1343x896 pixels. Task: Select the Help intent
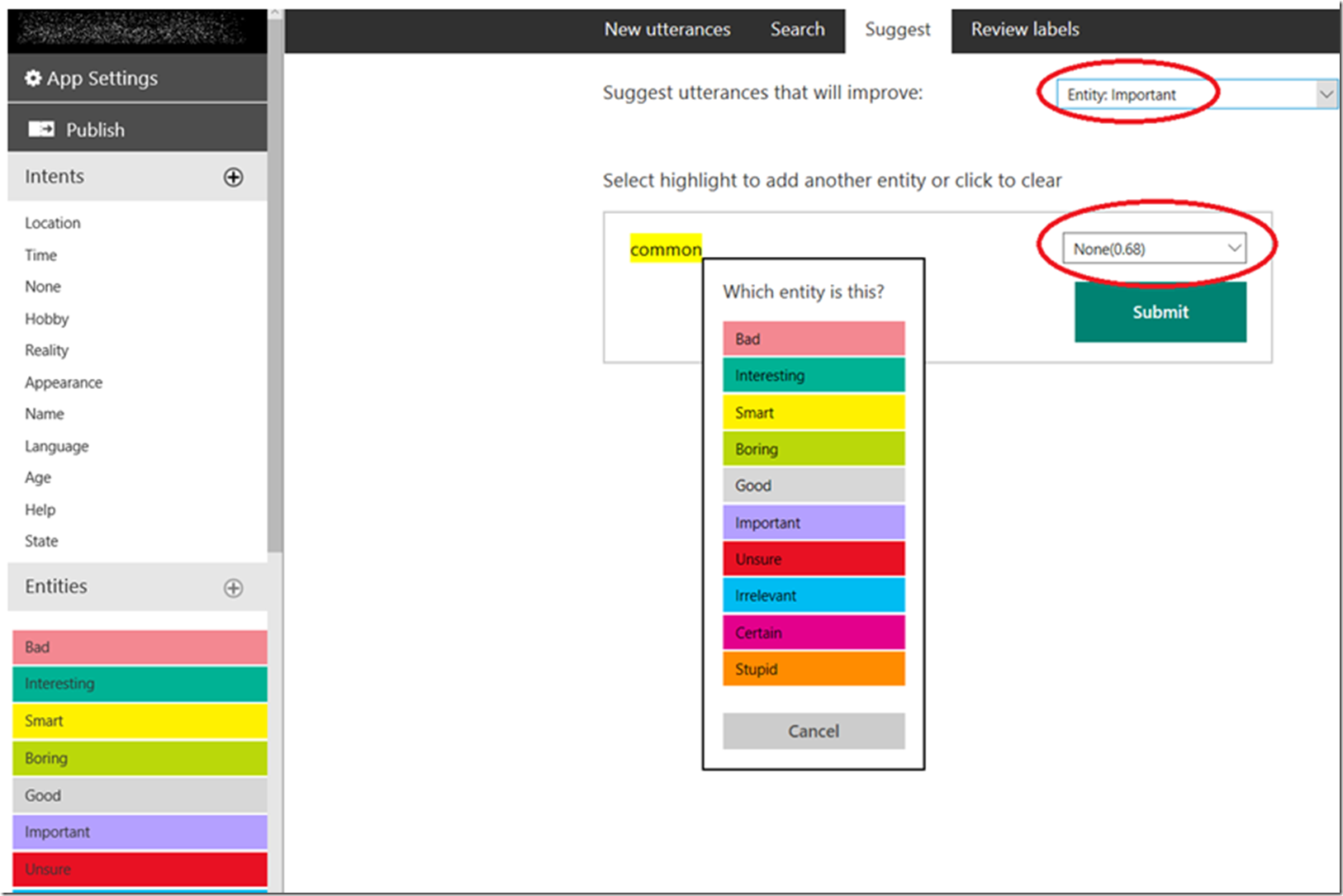click(40, 510)
